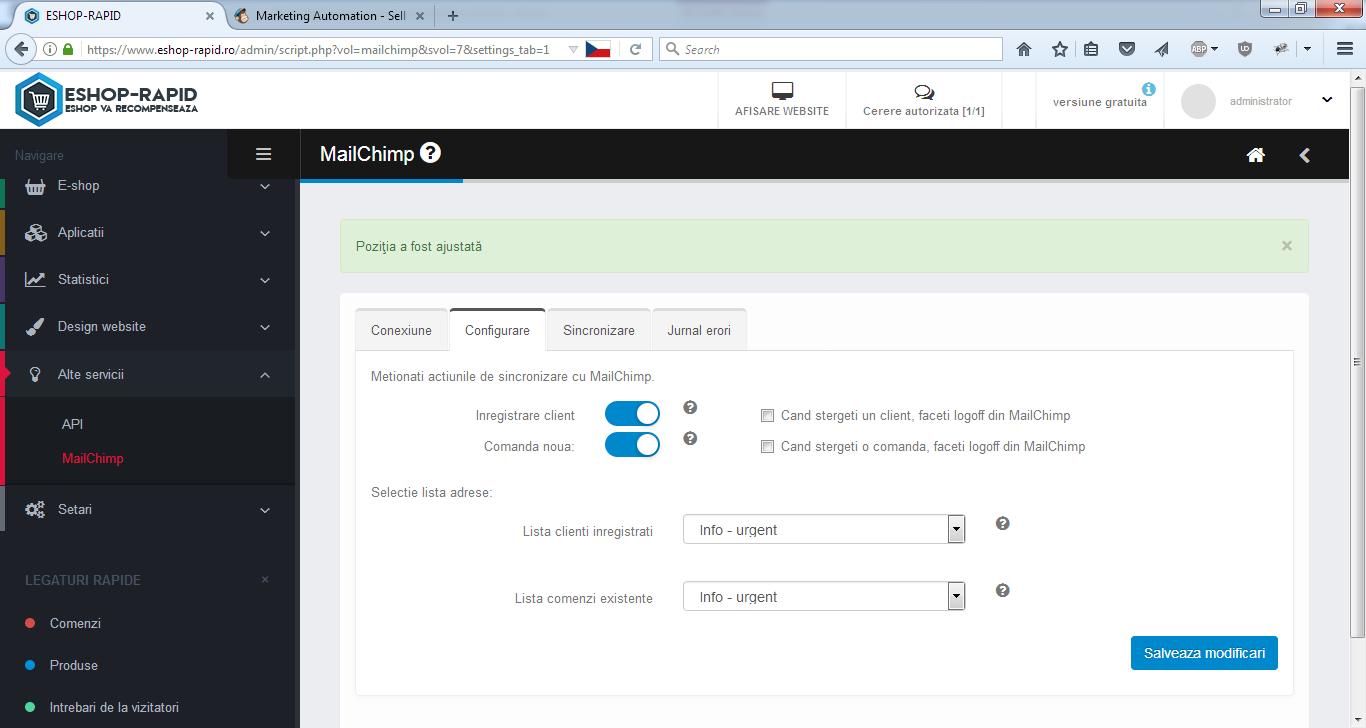Click the Aplicatii cubes icon
This screenshot has width=1366, height=728.
tap(35, 233)
